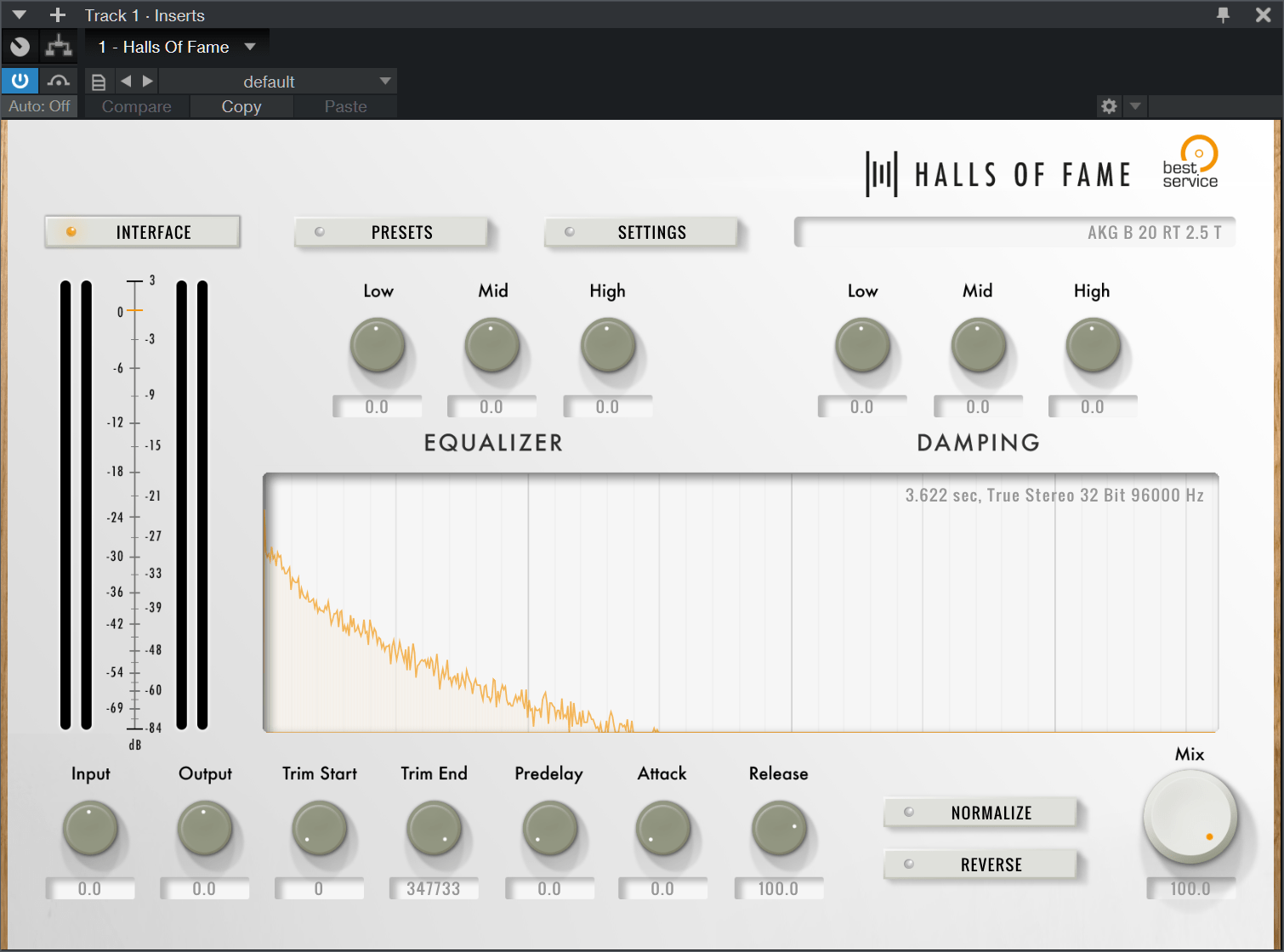This screenshot has height=952, width=1284.
Task: Switch to the INTERFACE tab
Action: [x=143, y=232]
